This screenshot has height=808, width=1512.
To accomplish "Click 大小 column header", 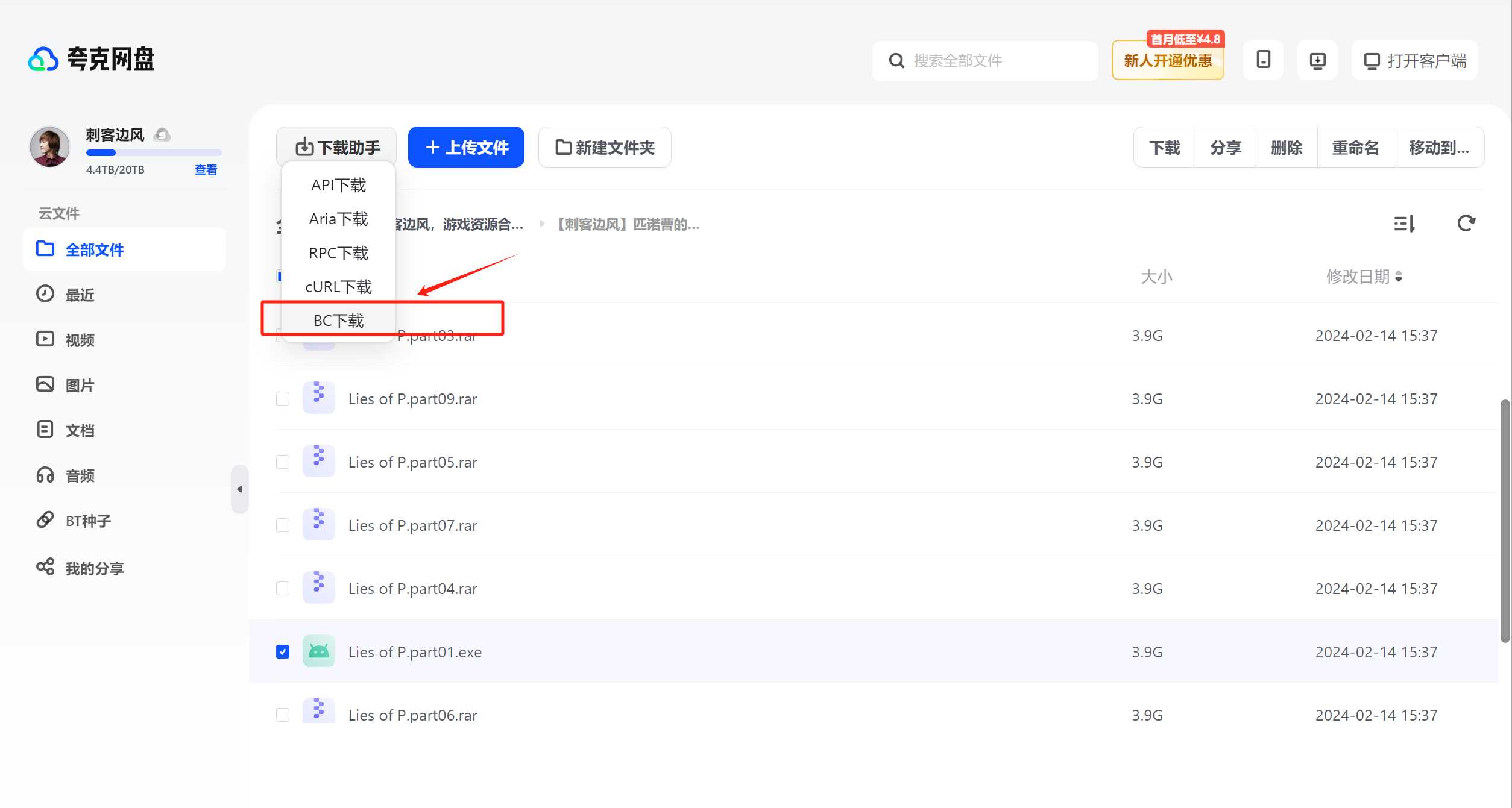I will point(1156,277).
